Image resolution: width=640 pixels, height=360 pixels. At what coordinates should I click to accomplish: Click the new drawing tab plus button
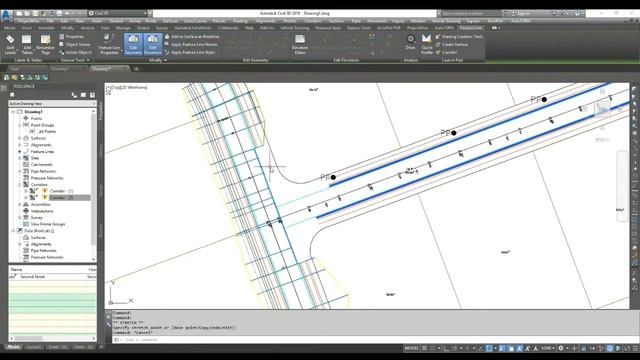click(x=136, y=69)
